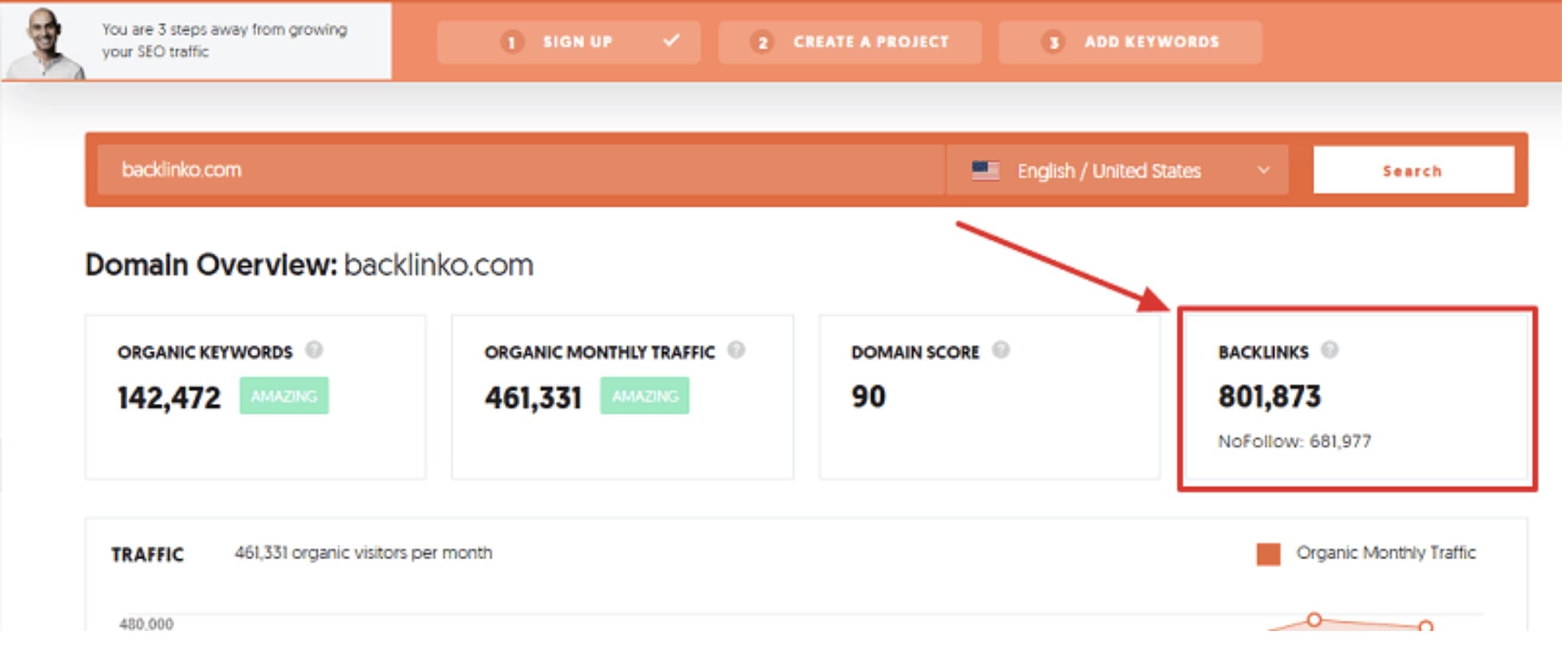Expand language selector chevron arrow
Viewport: 1568px width, 656px height.
[x=1264, y=170]
